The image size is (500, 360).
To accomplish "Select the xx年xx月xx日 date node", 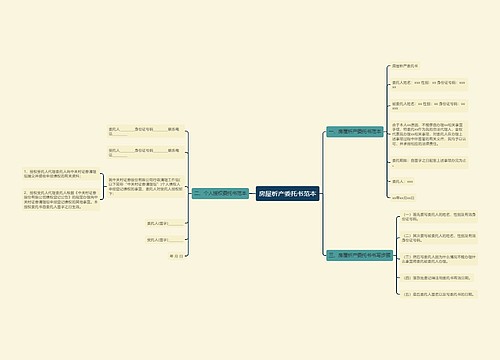I will click(403, 198).
